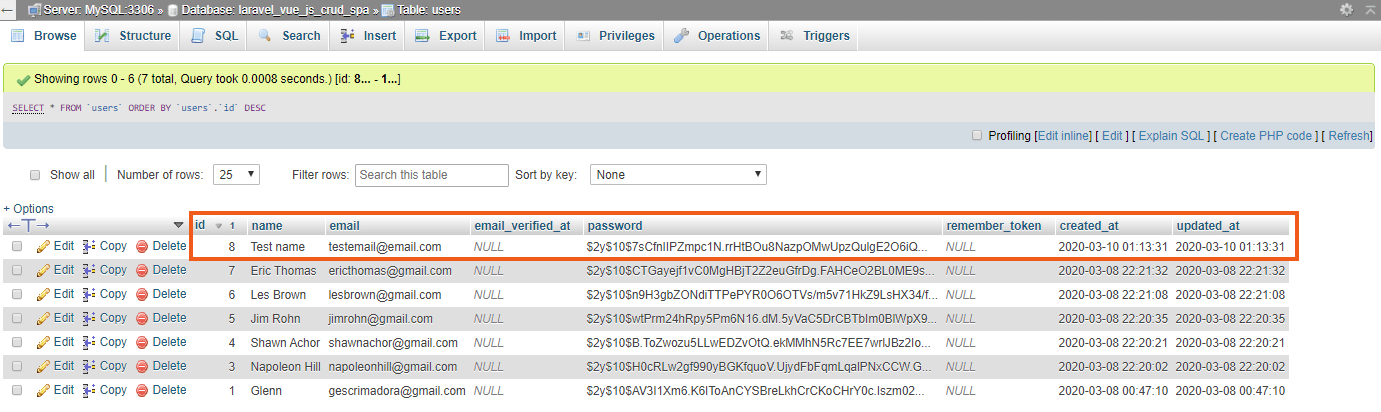
Task: Open the SQL tab
Action: [215, 35]
